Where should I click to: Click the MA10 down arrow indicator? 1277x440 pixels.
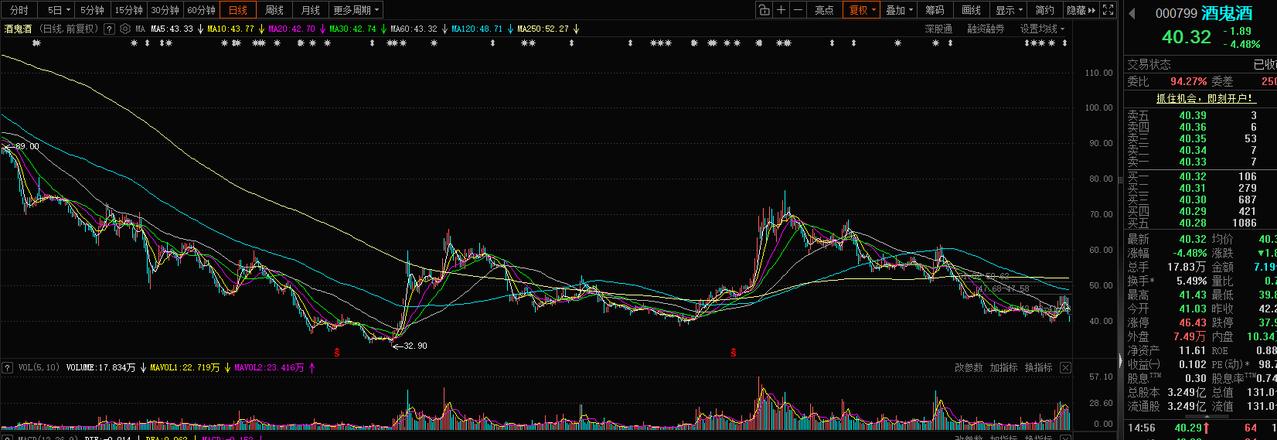pos(259,29)
